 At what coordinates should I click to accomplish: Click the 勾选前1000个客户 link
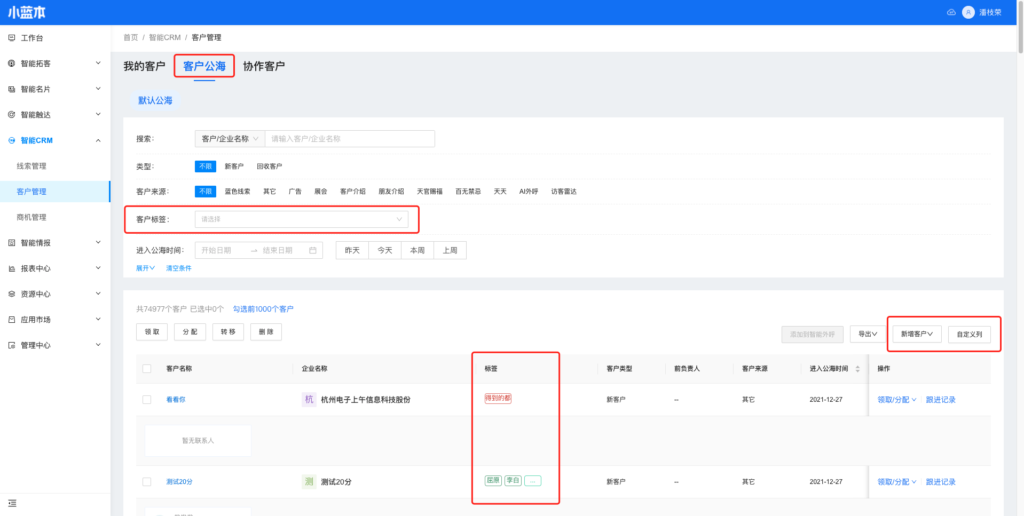[263, 309]
